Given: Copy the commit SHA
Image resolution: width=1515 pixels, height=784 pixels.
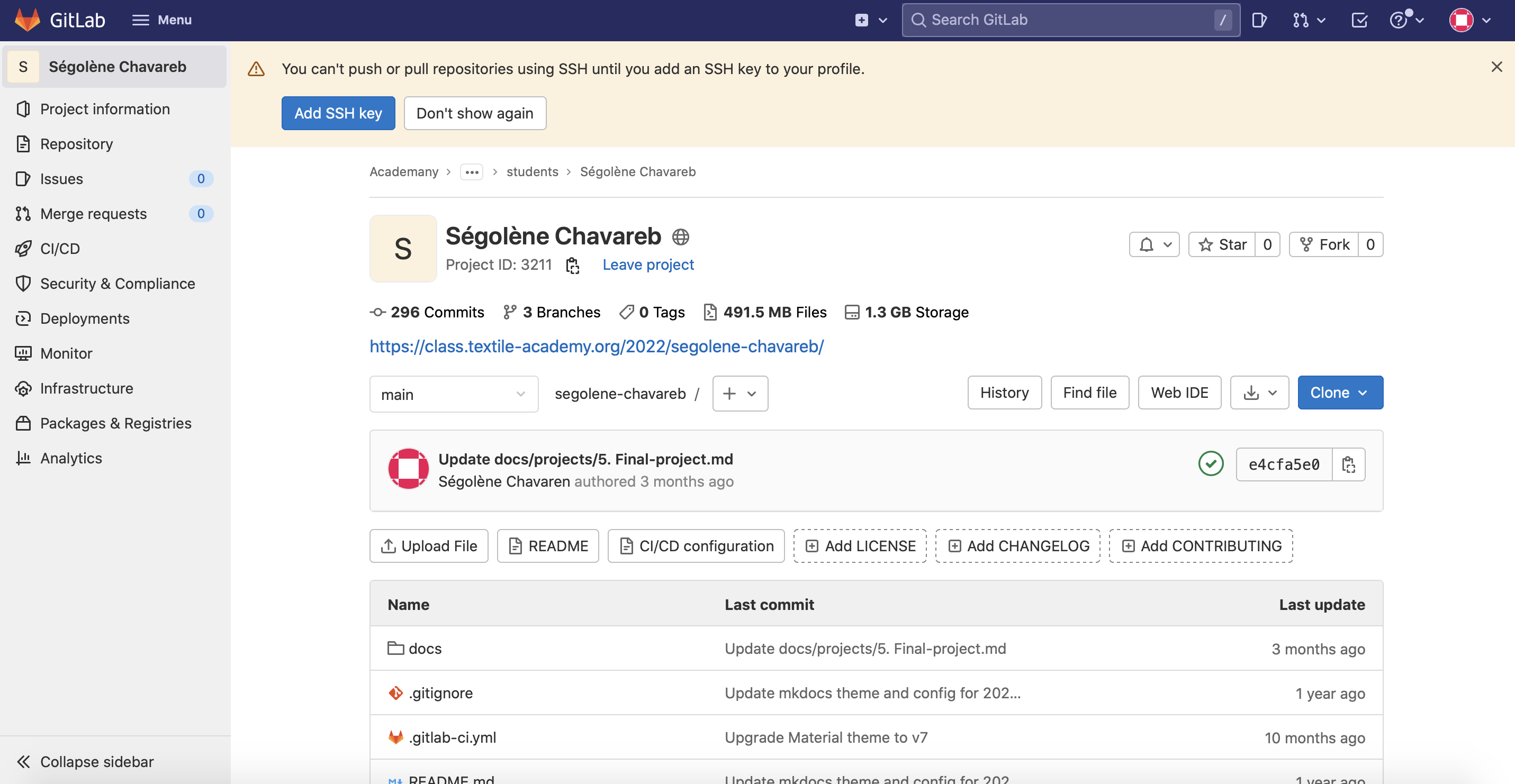Looking at the screenshot, I should click(1348, 464).
